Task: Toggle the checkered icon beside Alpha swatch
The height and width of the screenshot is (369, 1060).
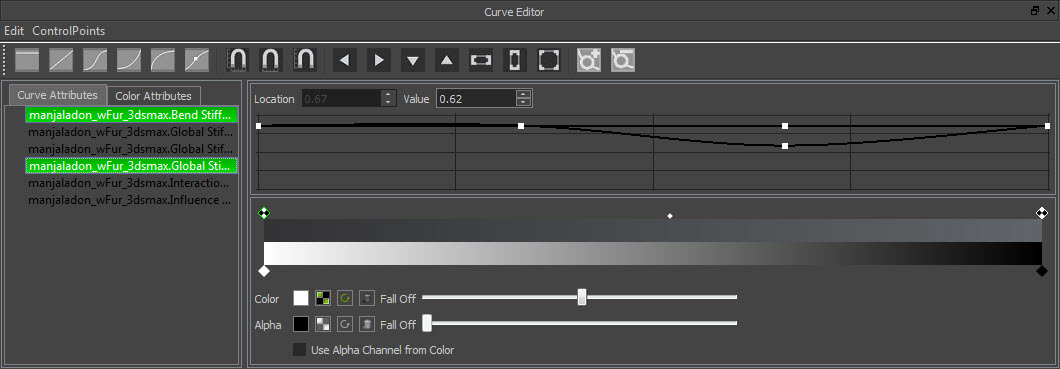Action: pos(322,324)
